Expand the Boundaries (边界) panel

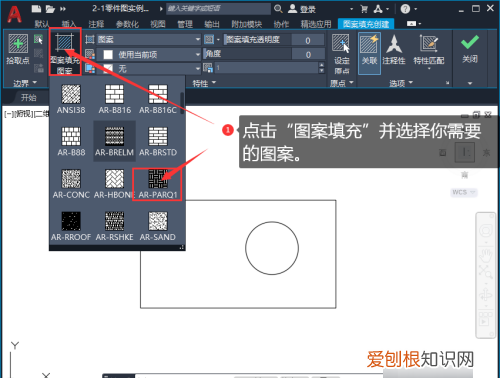coord(25,83)
